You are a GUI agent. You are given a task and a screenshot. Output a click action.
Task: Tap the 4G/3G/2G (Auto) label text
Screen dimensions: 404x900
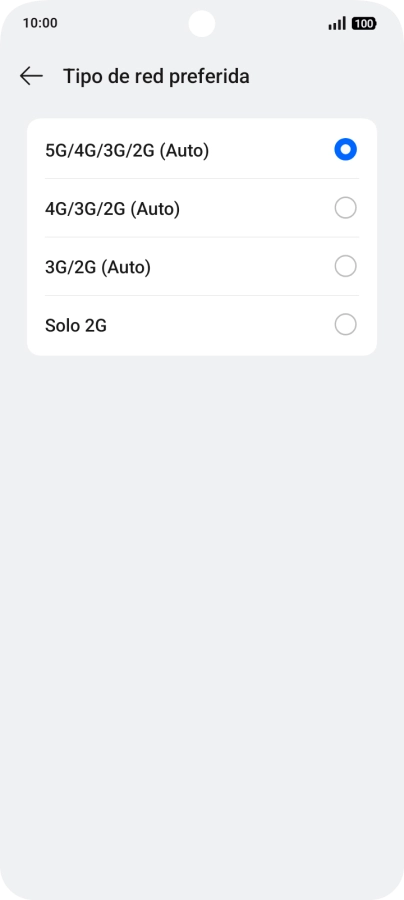coord(112,209)
